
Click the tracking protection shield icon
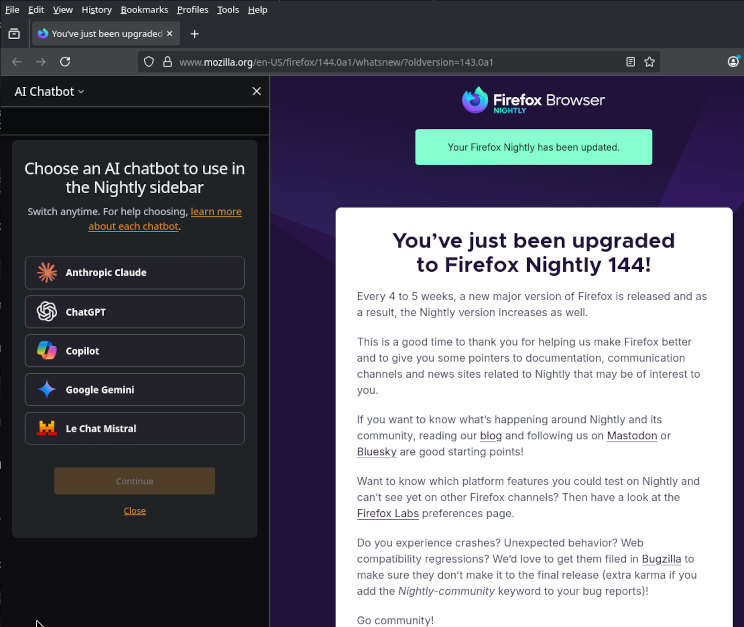(149, 62)
